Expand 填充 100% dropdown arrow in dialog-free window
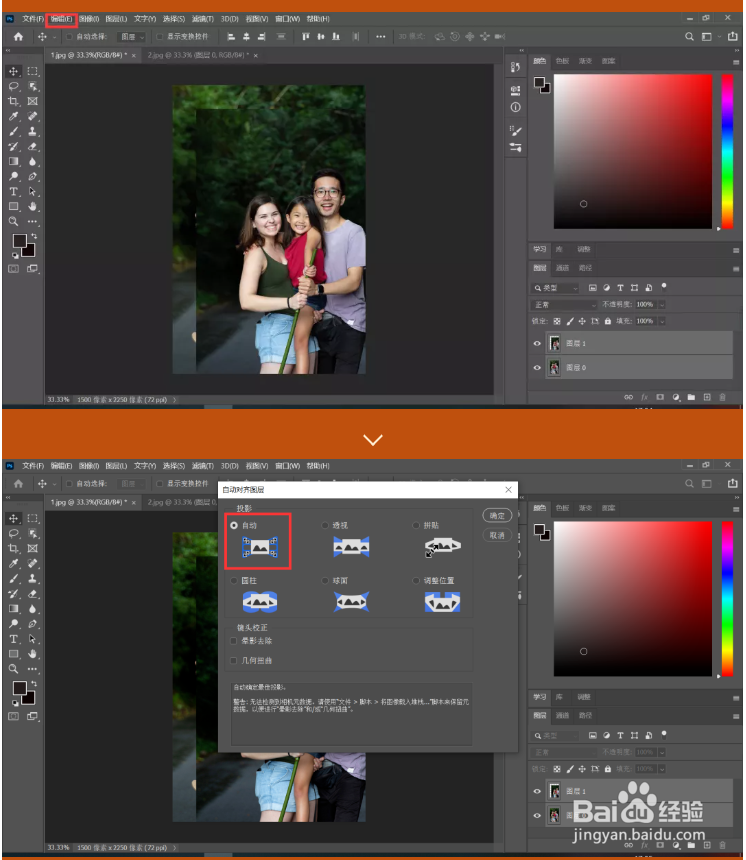 pyautogui.click(x=662, y=321)
